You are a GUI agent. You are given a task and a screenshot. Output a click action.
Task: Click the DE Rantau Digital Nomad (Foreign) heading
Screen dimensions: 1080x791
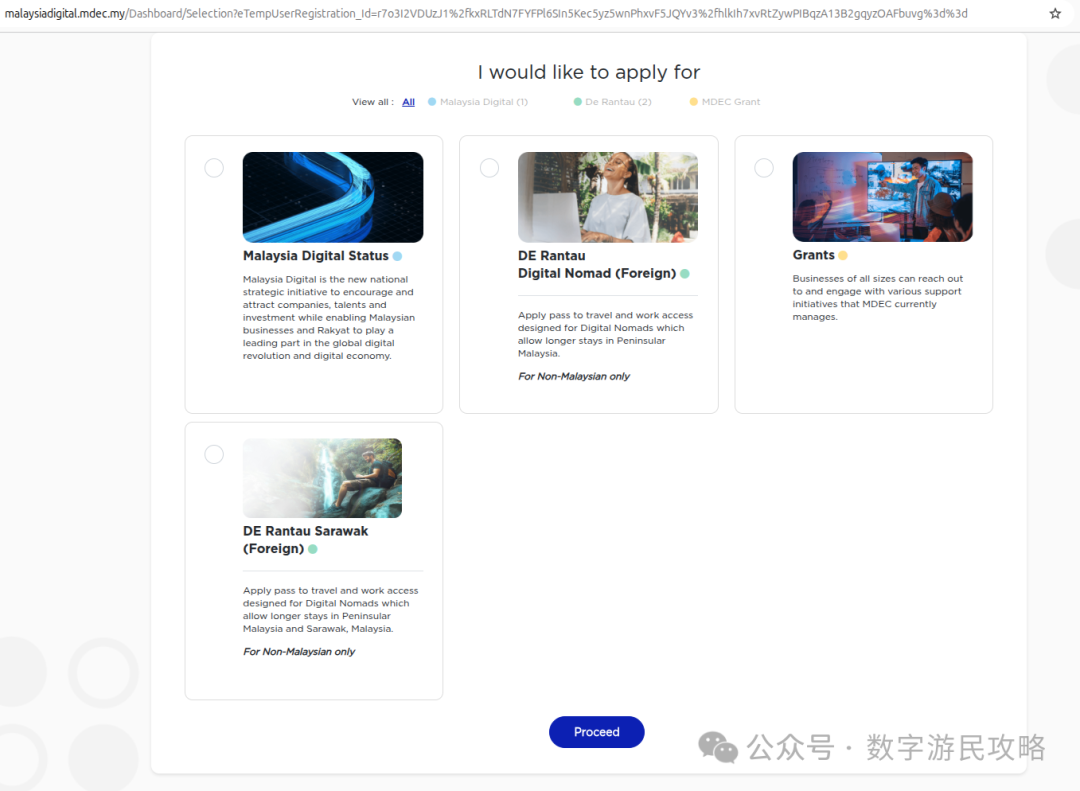[x=596, y=265]
